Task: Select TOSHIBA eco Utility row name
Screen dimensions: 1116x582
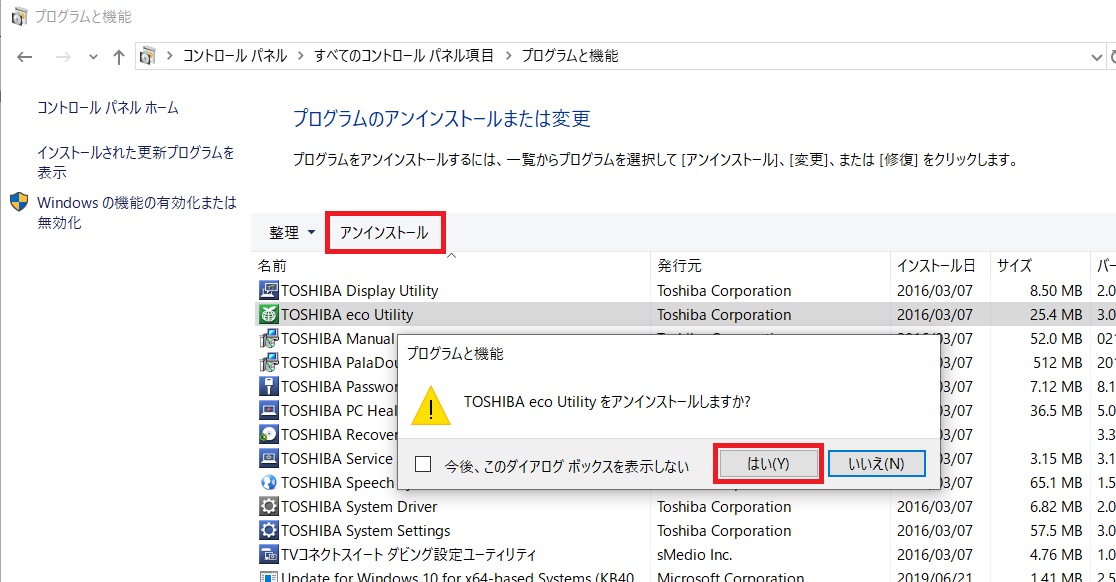Action: [347, 314]
